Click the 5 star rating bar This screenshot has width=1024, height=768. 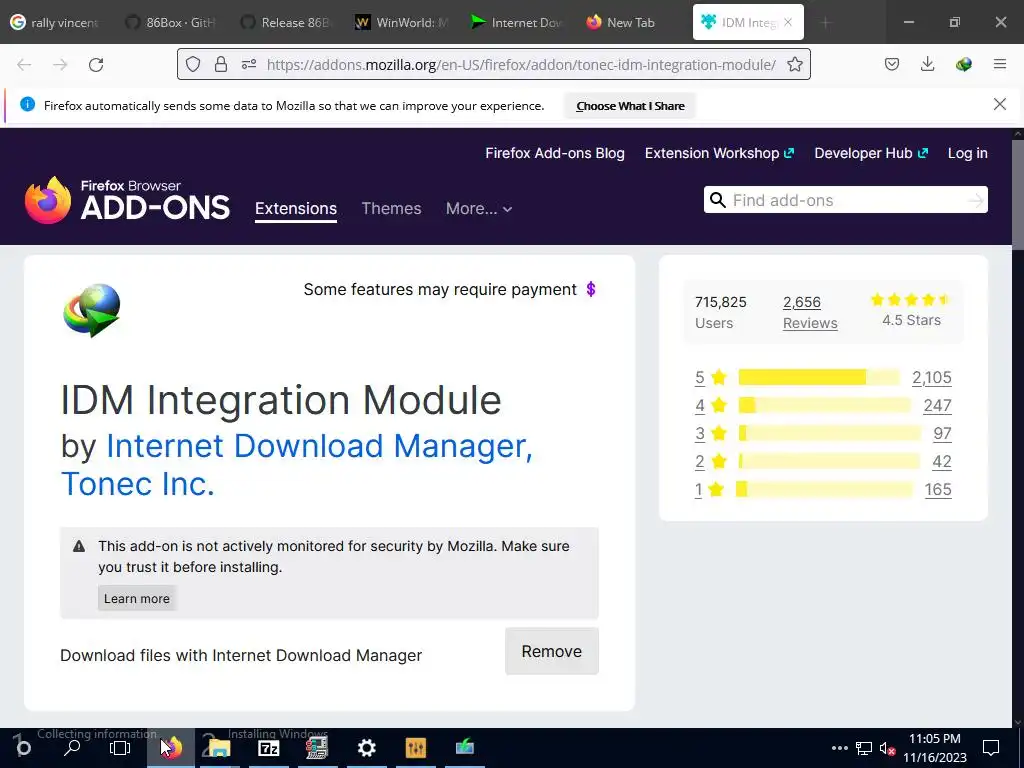pos(818,377)
